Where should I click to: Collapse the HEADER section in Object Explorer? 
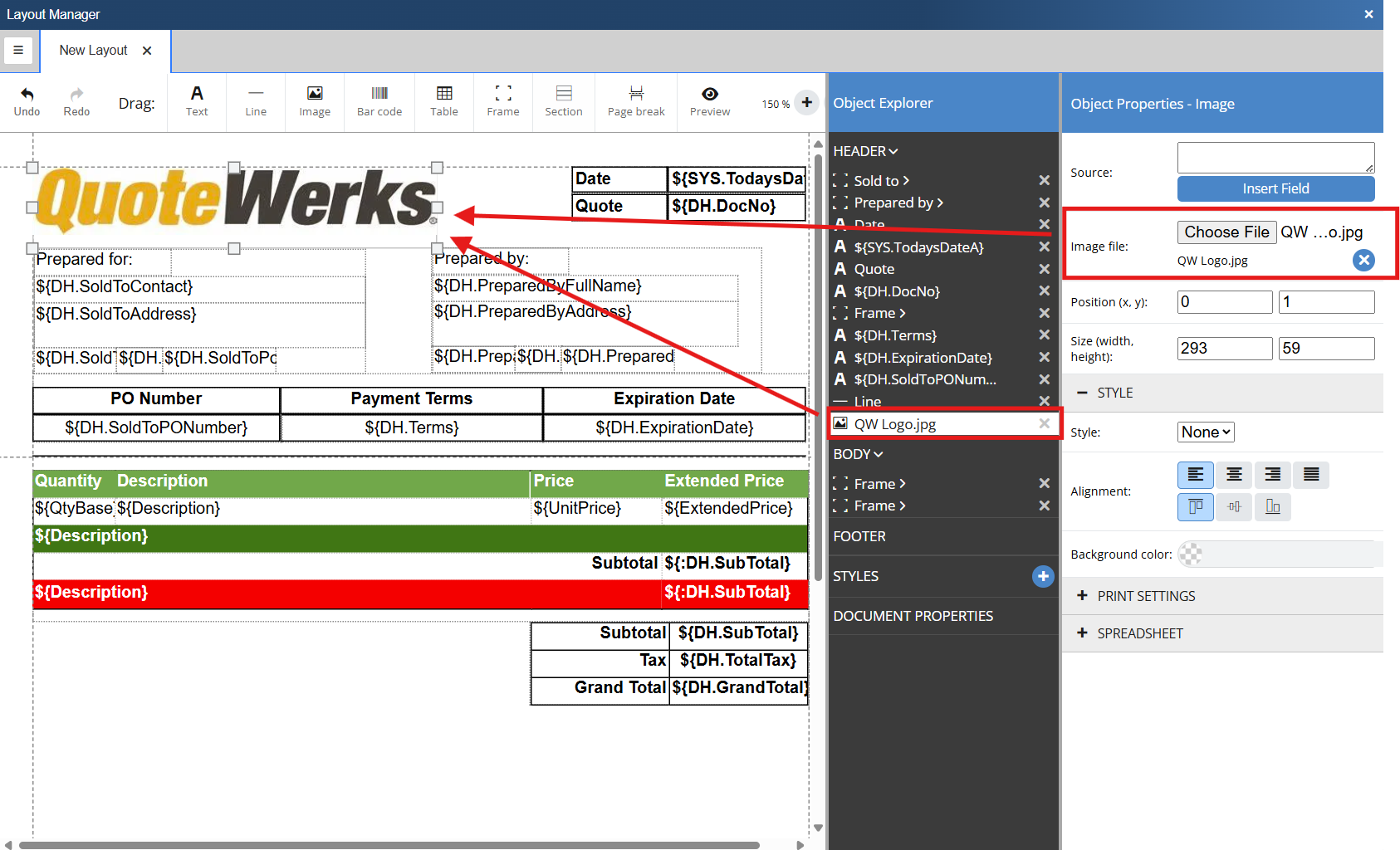865,151
